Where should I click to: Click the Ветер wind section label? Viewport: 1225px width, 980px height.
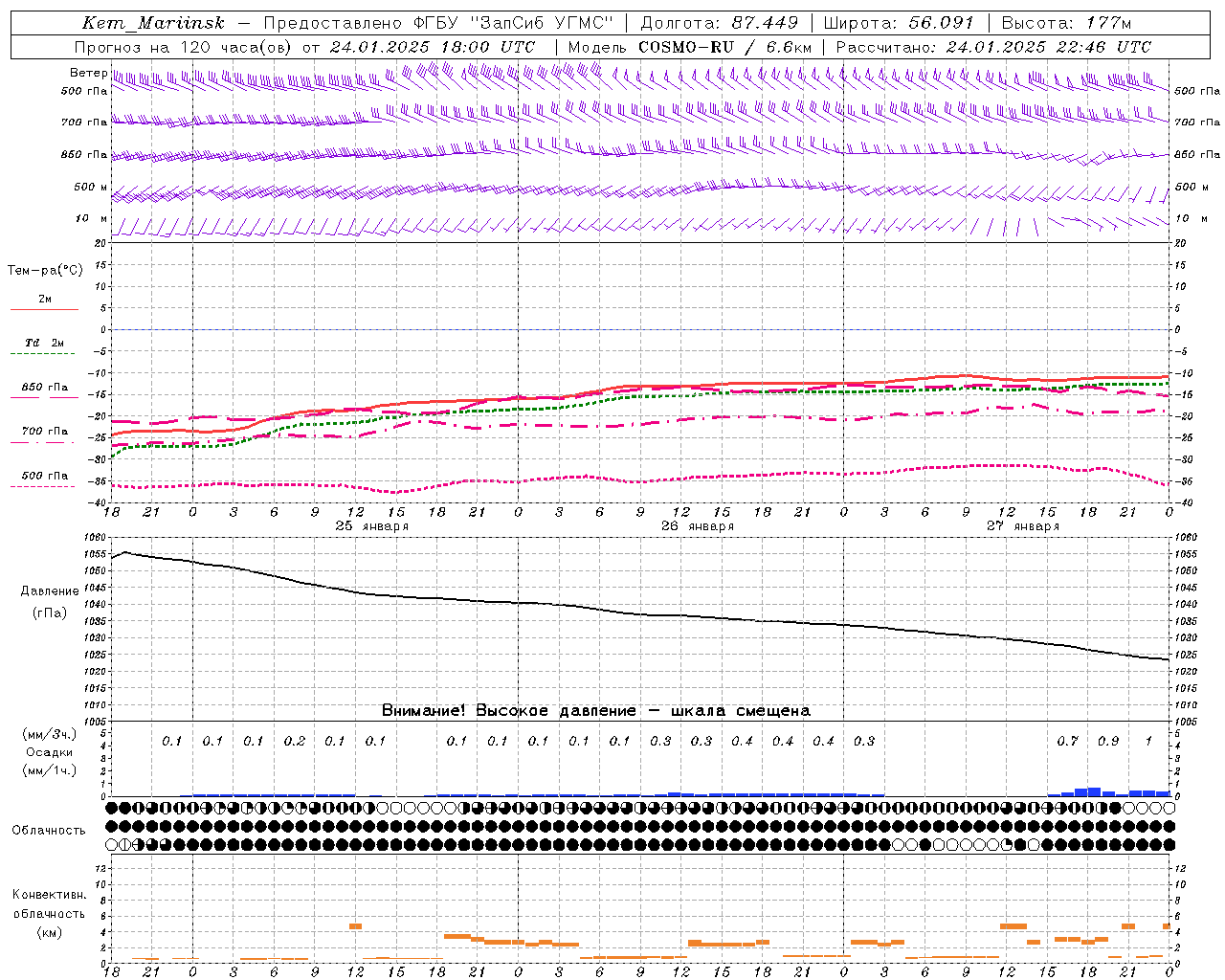89,73
